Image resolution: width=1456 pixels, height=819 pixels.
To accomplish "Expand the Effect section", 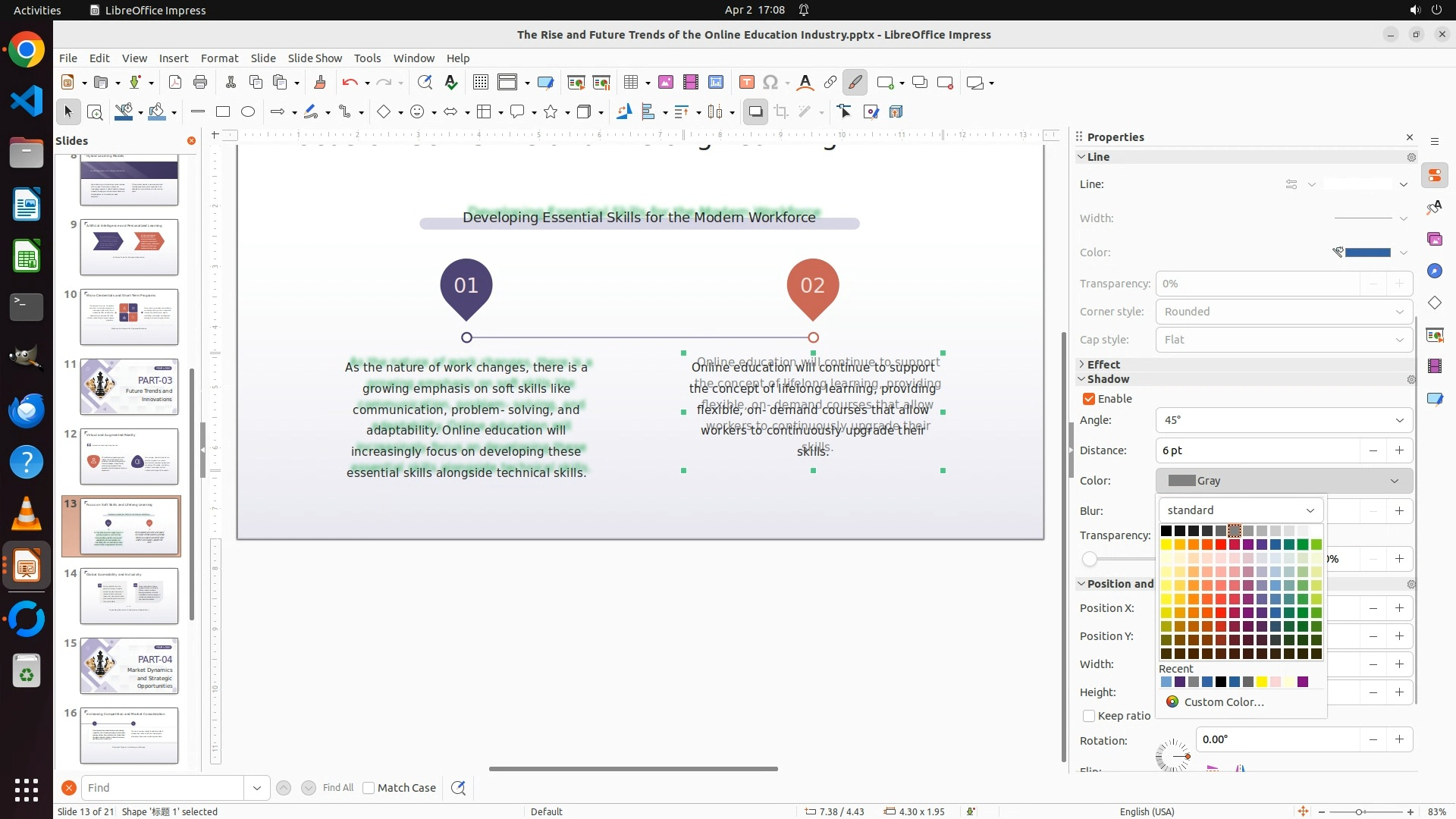I will click(x=1103, y=365).
